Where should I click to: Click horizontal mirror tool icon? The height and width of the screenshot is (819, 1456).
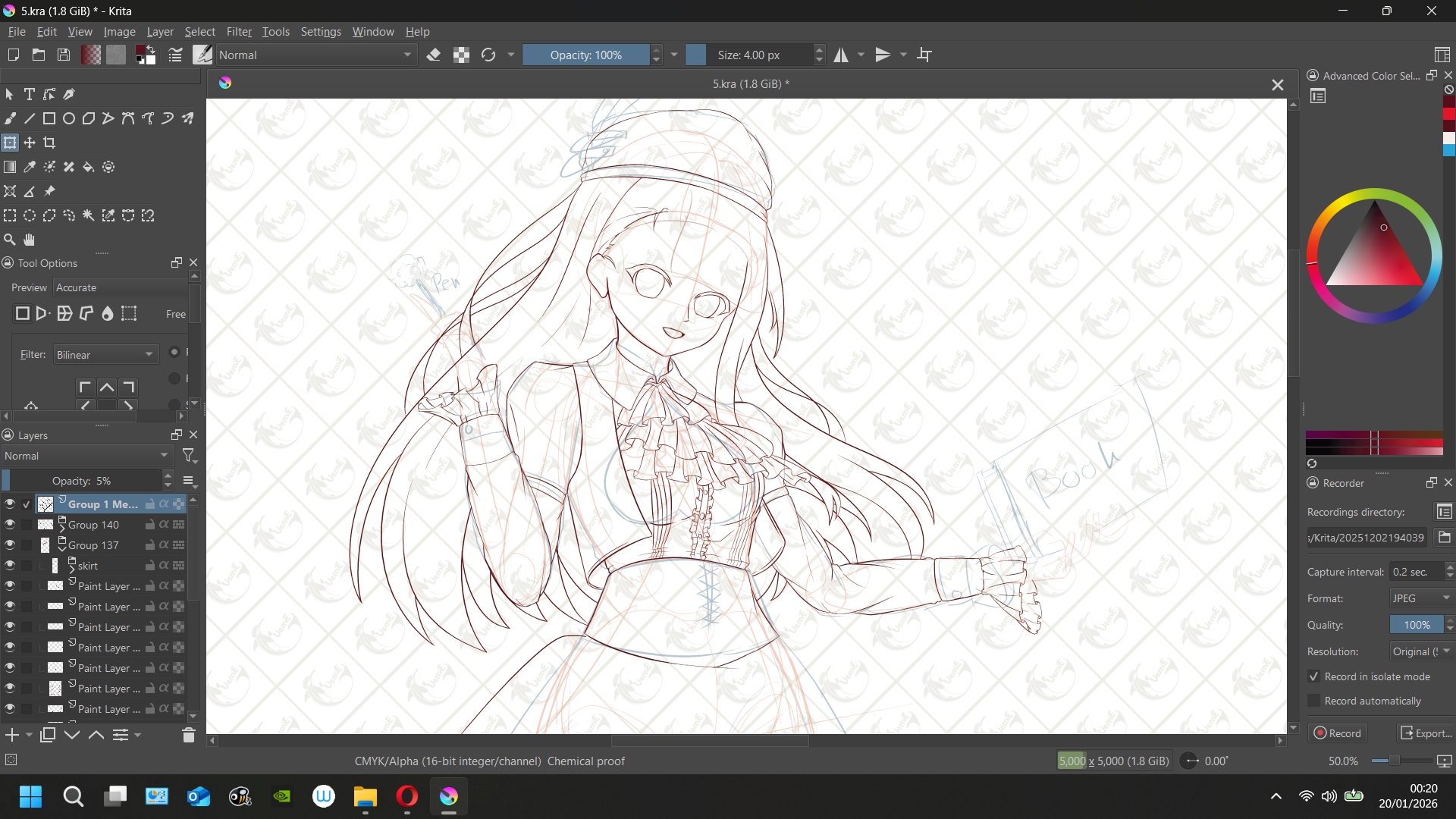[842, 55]
